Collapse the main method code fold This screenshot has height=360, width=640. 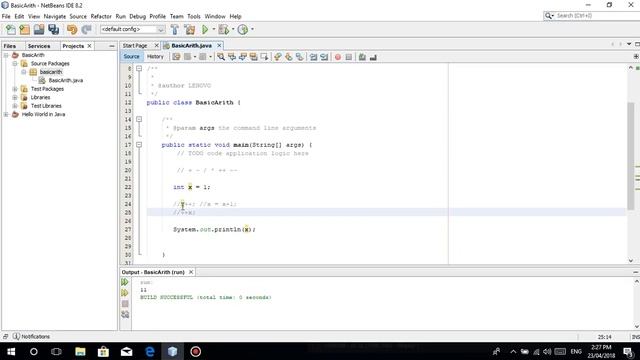tap(139, 144)
